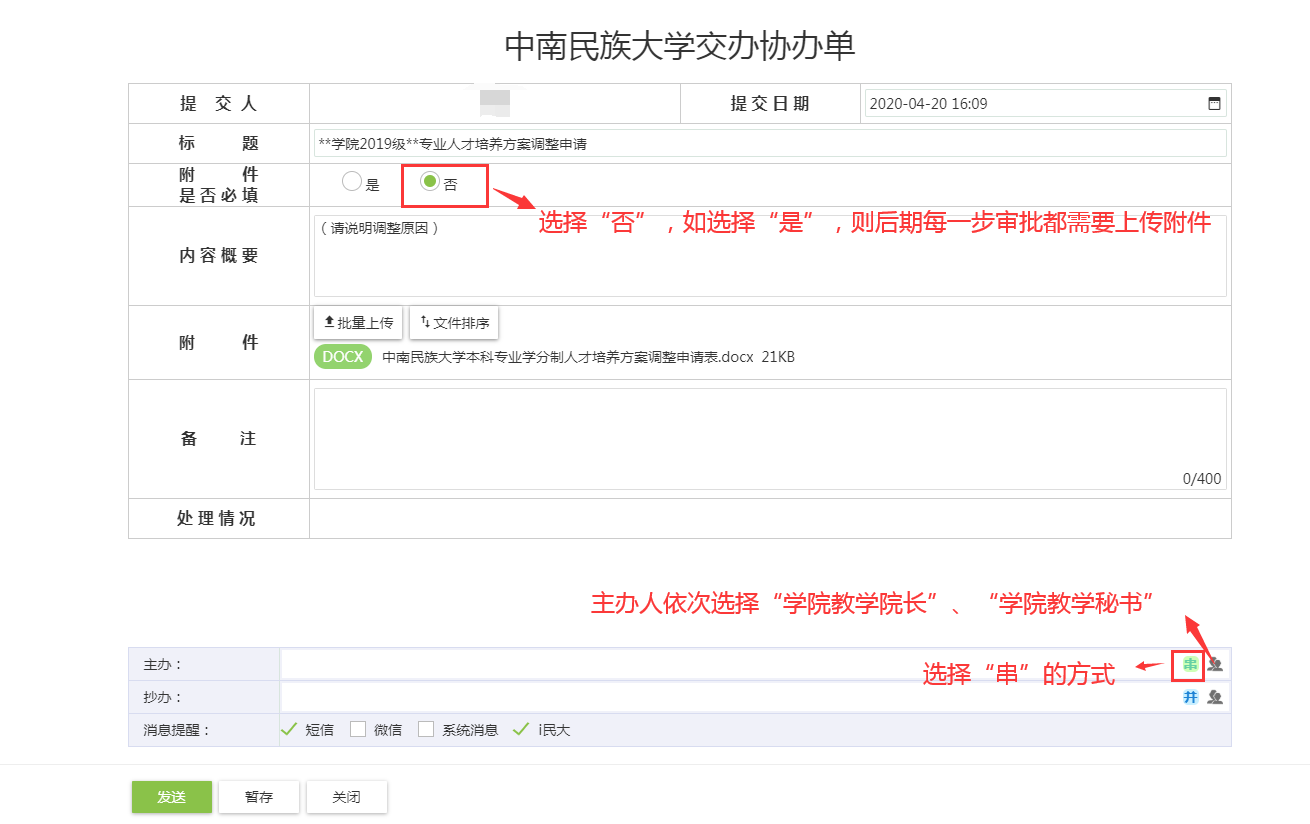Open person selector in 主办 row
This screenshot has height=824, width=1310.
(x=1215, y=664)
